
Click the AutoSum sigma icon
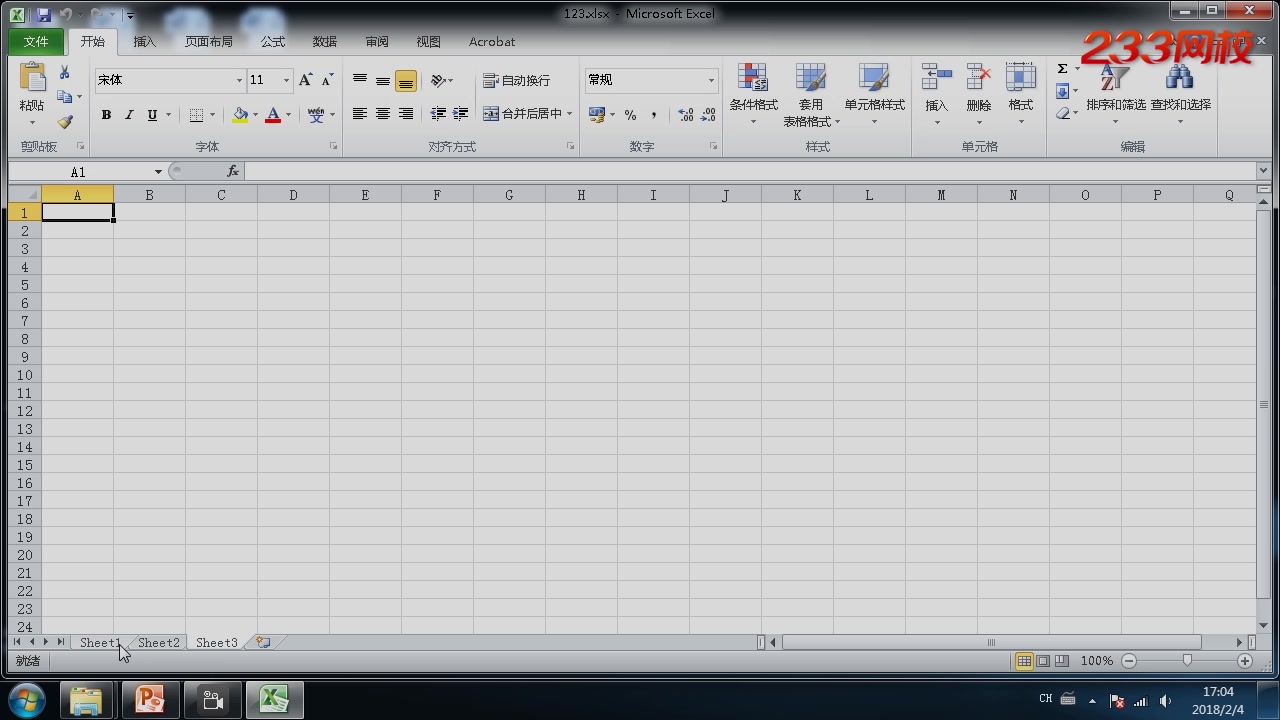pyautogui.click(x=1062, y=69)
